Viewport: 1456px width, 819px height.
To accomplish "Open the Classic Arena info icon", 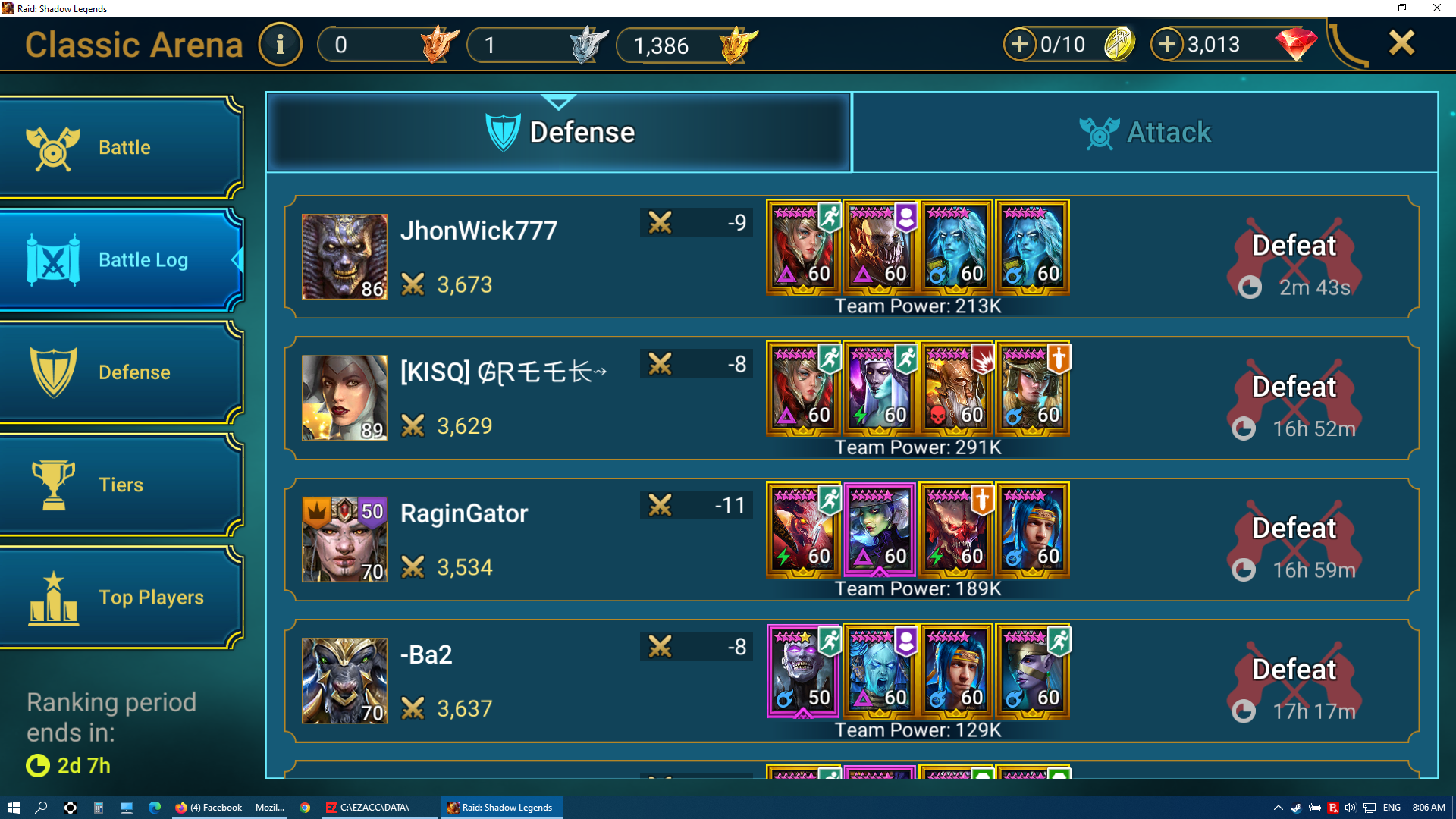I will 280,44.
